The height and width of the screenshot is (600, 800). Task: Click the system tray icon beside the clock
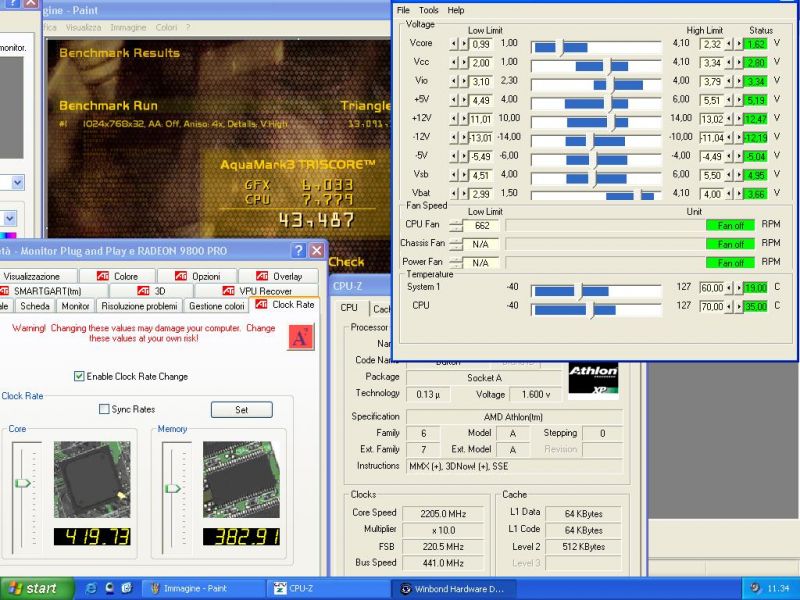click(755, 588)
